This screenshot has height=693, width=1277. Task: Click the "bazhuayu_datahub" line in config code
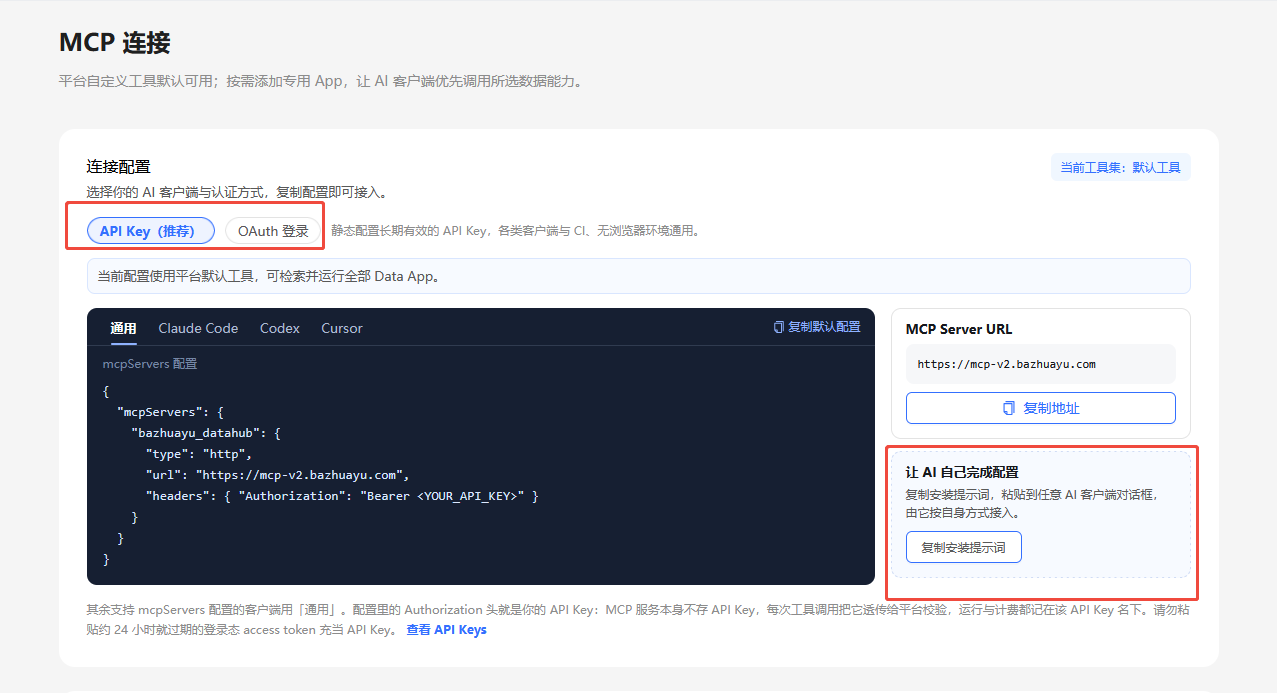pyautogui.click(x=207, y=433)
